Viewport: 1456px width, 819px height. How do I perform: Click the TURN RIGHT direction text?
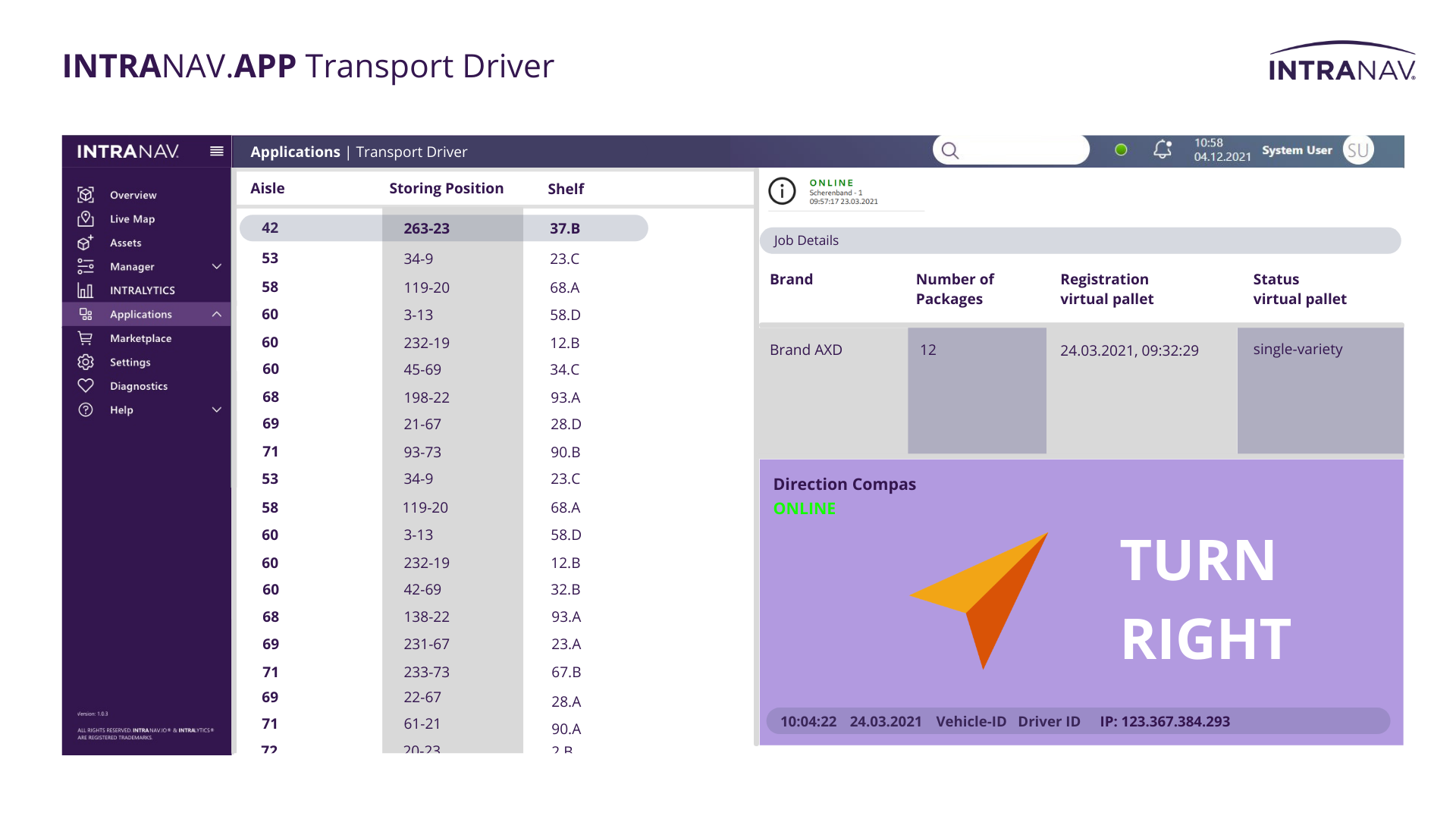click(x=1206, y=600)
